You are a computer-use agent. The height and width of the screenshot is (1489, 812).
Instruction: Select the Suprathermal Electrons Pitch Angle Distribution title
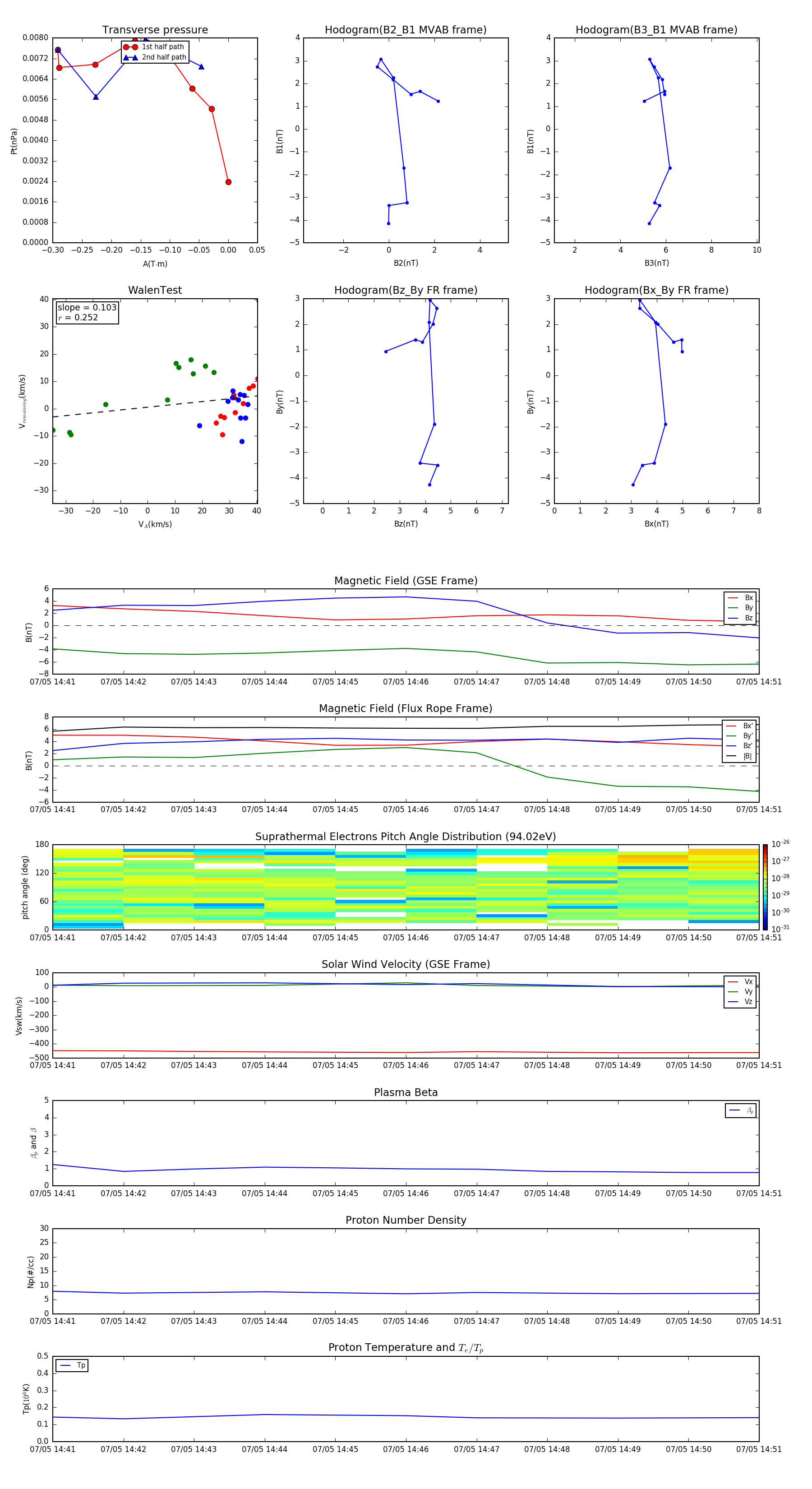point(406,837)
